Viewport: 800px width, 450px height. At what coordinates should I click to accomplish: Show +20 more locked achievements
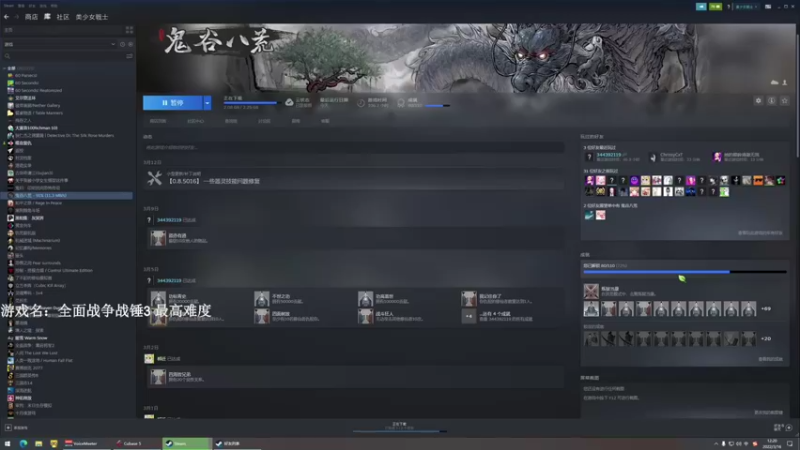pos(766,339)
